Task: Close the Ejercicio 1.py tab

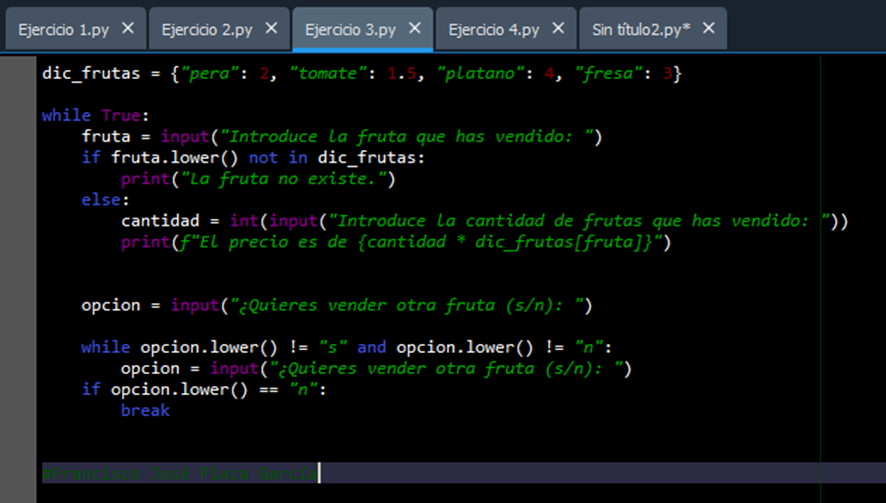Action: click(x=127, y=29)
